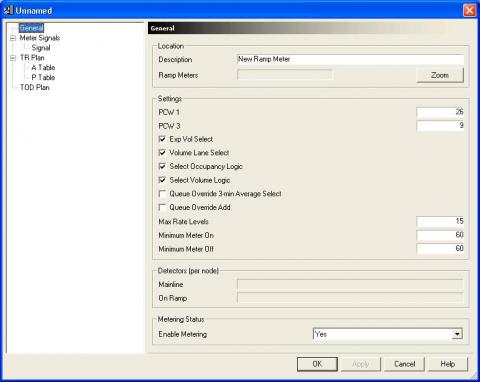Open the P Table tree item

coord(43,78)
